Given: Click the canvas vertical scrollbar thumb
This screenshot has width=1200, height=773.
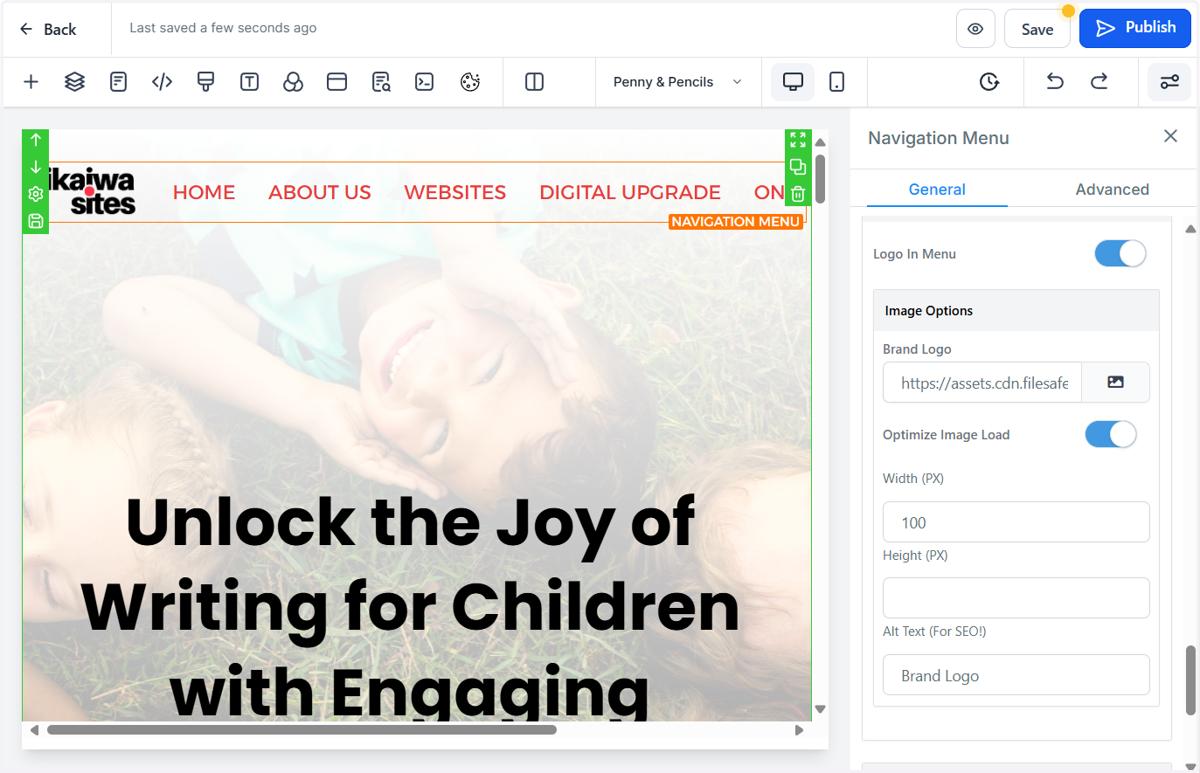Looking at the screenshot, I should point(820,178).
